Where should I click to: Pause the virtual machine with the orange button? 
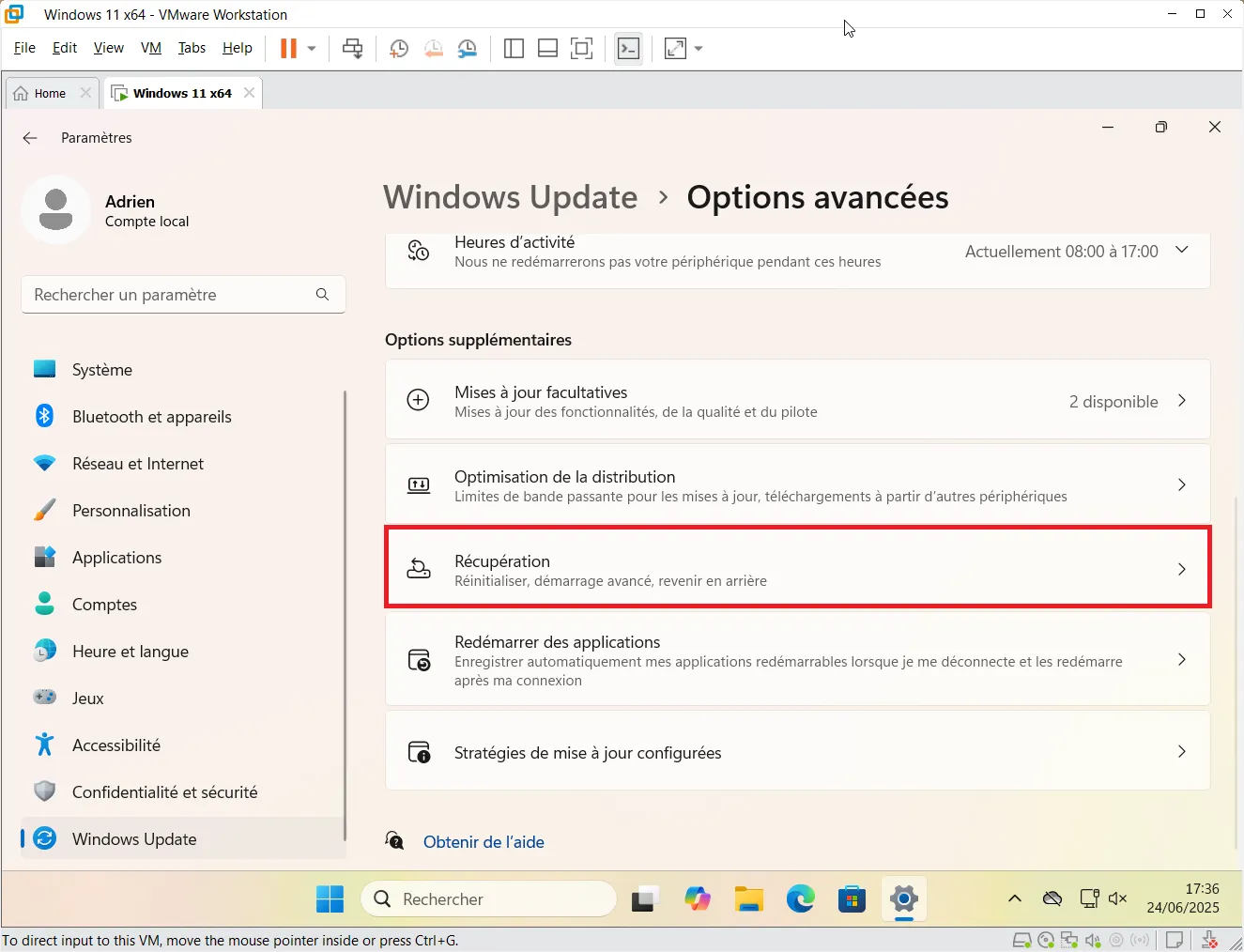(288, 48)
